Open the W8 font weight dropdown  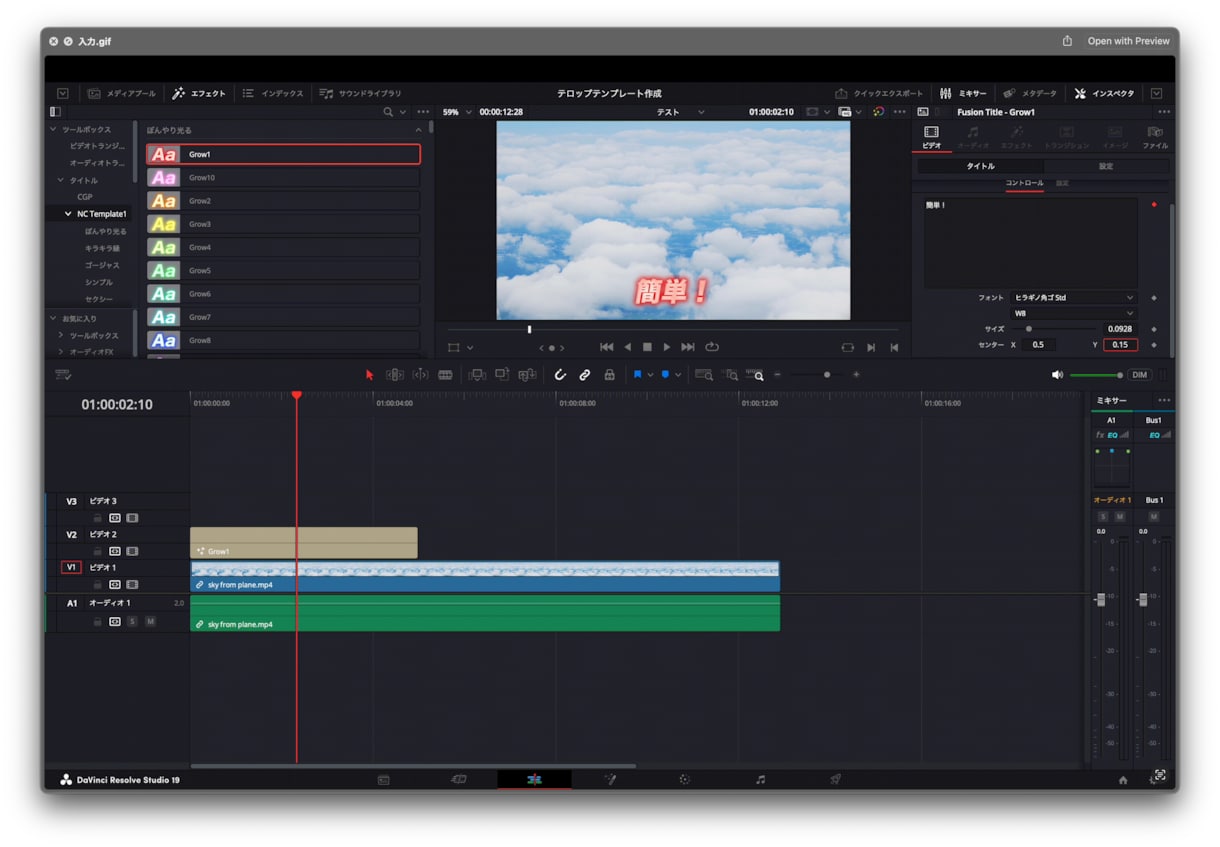click(1073, 313)
